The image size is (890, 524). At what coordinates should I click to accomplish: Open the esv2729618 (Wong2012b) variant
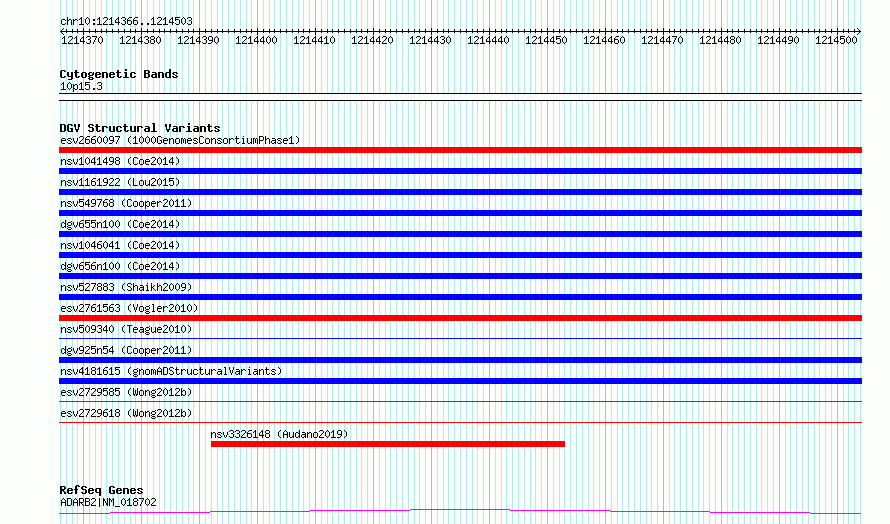(x=126, y=413)
